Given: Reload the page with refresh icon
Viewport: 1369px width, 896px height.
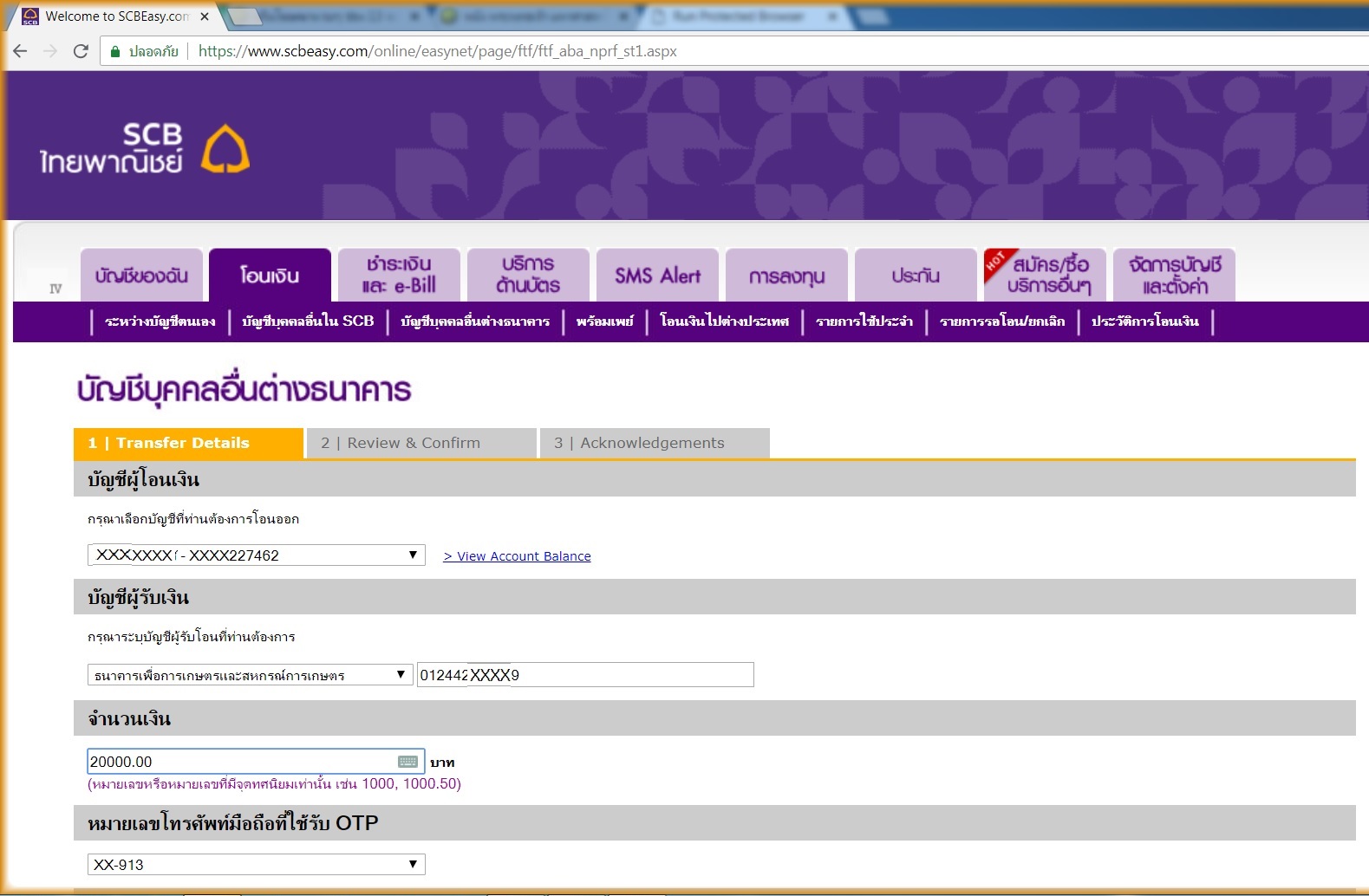Looking at the screenshot, I should (81, 51).
